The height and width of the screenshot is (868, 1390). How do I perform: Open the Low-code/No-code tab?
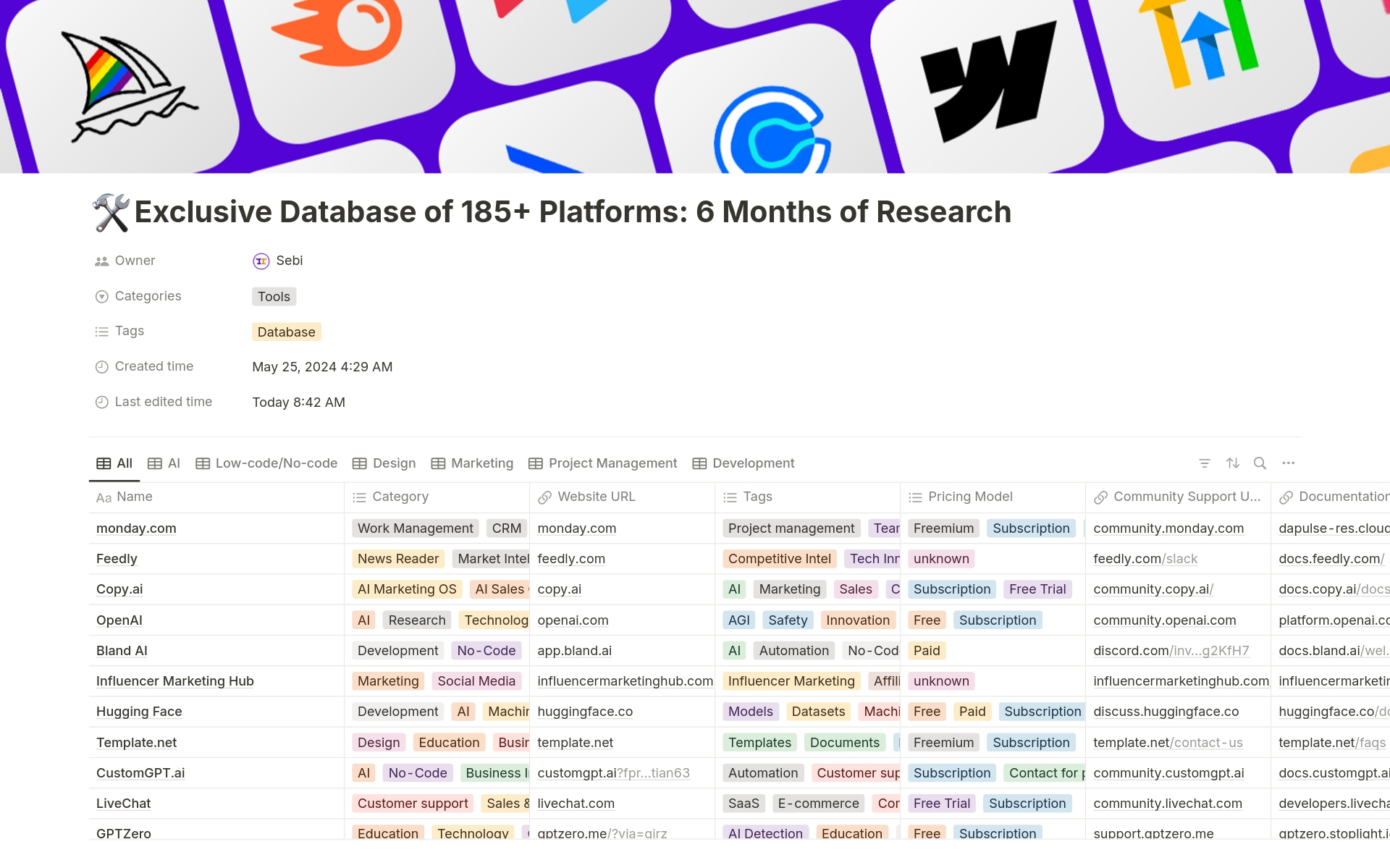[x=267, y=463]
